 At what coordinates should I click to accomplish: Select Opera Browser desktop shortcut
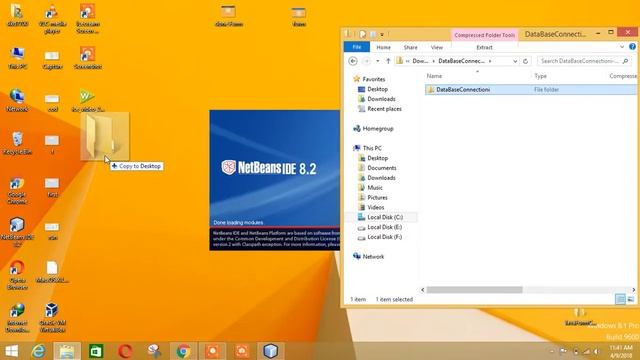17,275
